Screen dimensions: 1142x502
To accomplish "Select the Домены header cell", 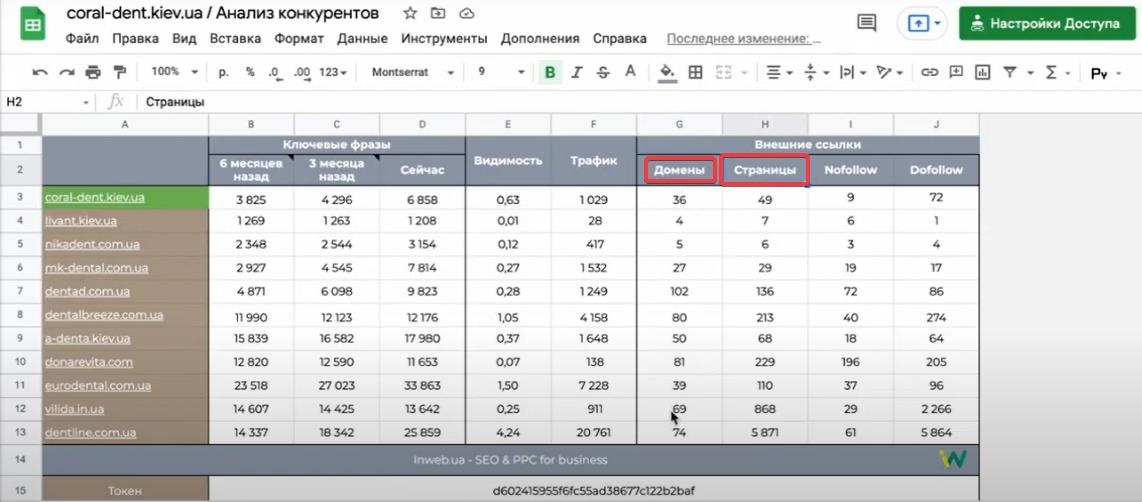I will coord(680,170).
